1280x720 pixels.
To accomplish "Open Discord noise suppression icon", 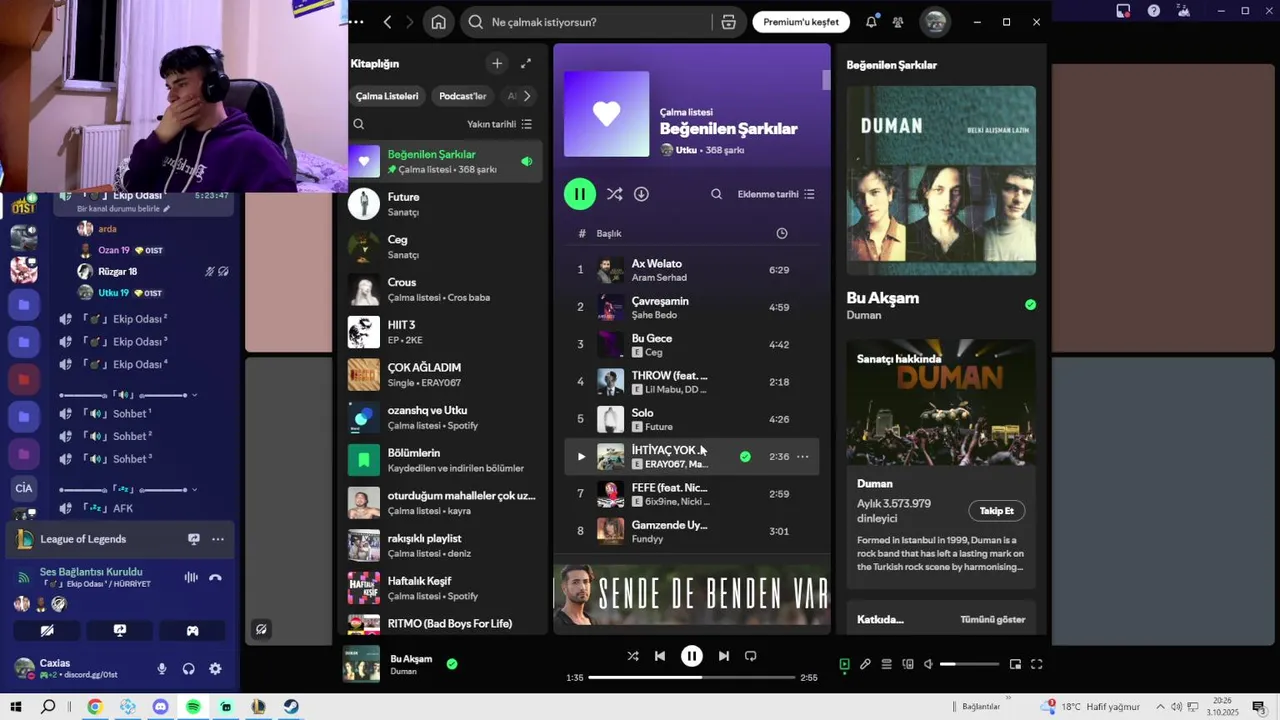I will [190, 578].
